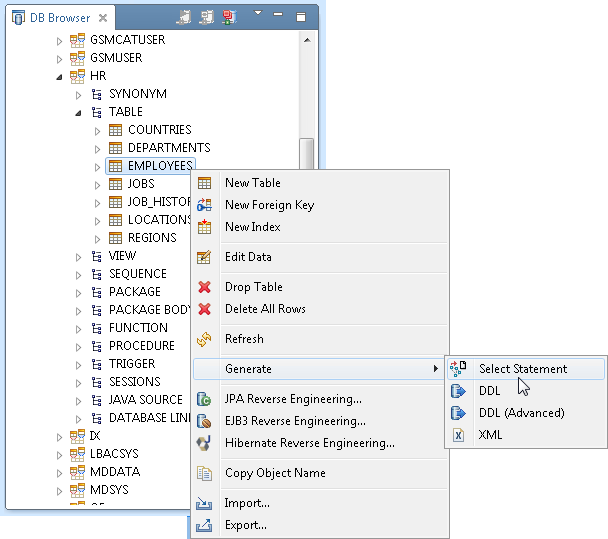
Task: Open the DB Browser view menu dropdown arrow
Action: (x=257, y=14)
